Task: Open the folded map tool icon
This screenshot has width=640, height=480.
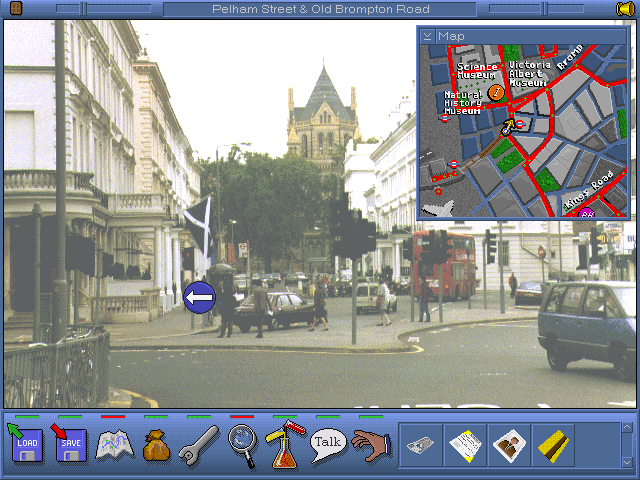Action: coord(114,444)
